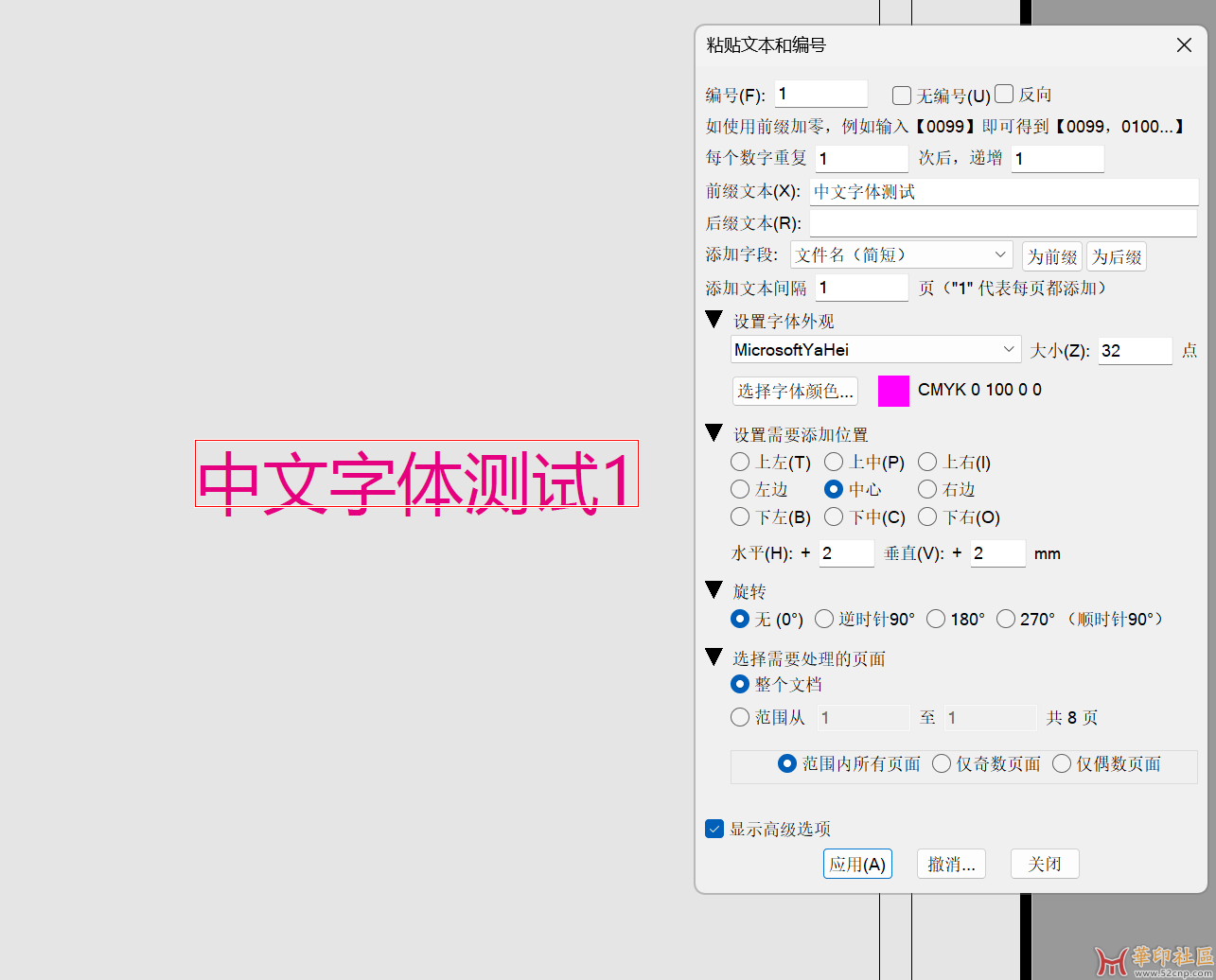This screenshot has width=1216, height=980.
Task: Click the magenta font color swatch
Action: coord(893,391)
